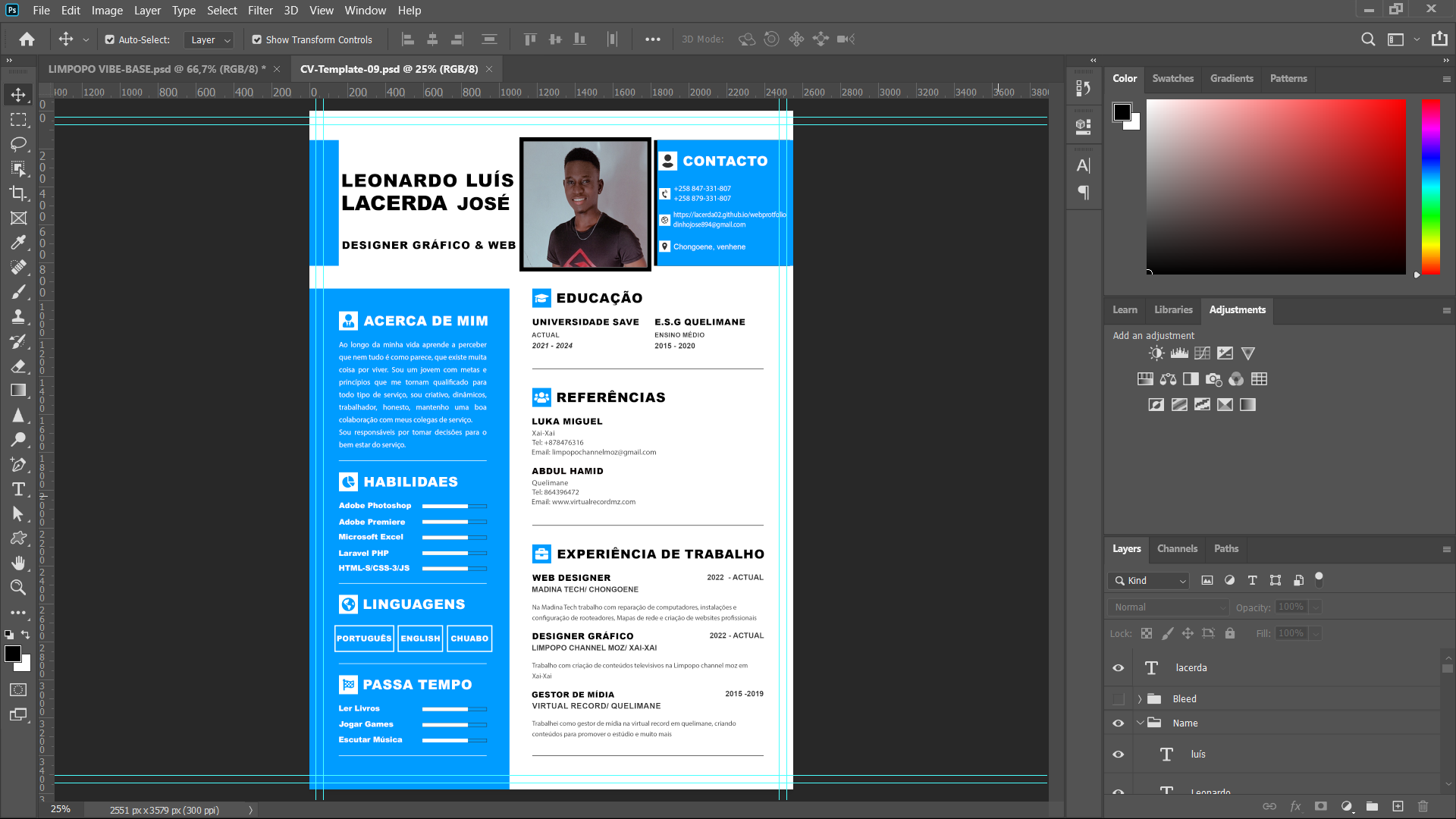Select the Lasso tool
Image resolution: width=1456 pixels, height=819 pixels.
click(x=18, y=144)
